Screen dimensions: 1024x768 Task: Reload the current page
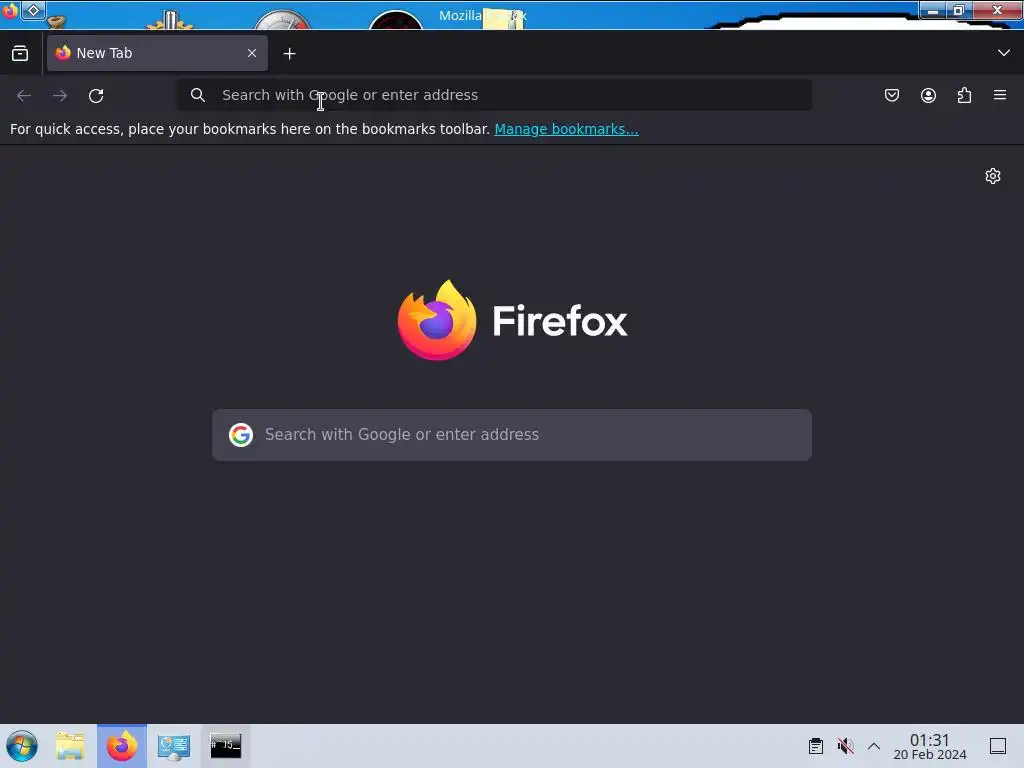coord(96,95)
